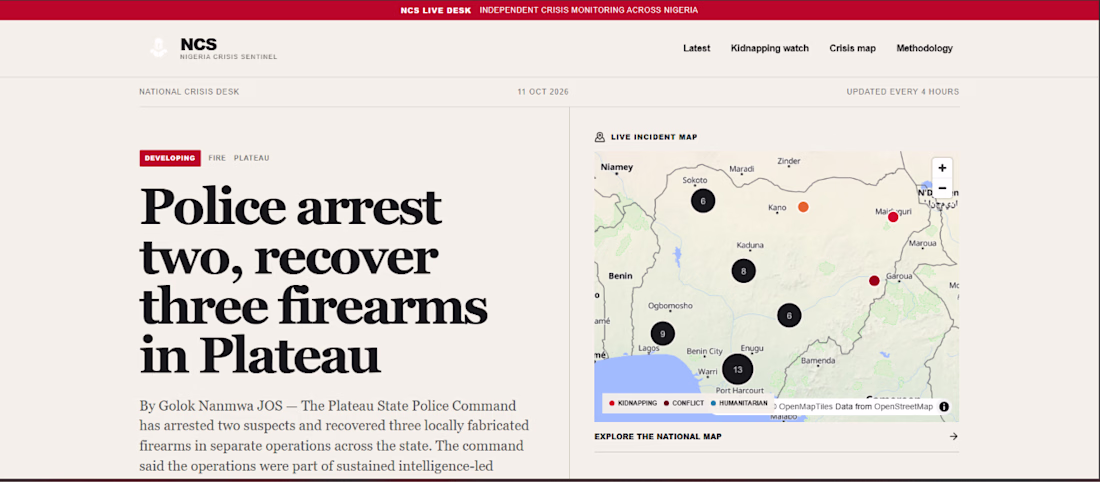Click the Niamey label on the map

pos(617,167)
